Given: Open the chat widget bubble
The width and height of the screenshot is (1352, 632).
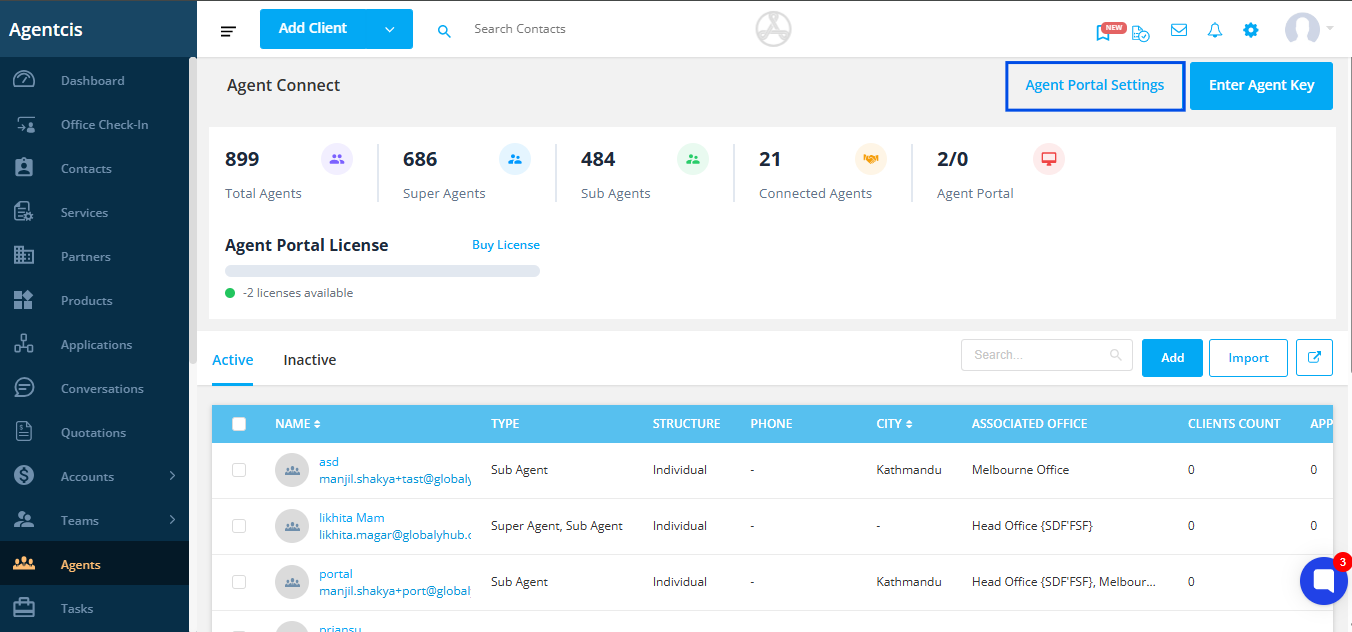Looking at the screenshot, I should tap(1324, 580).
